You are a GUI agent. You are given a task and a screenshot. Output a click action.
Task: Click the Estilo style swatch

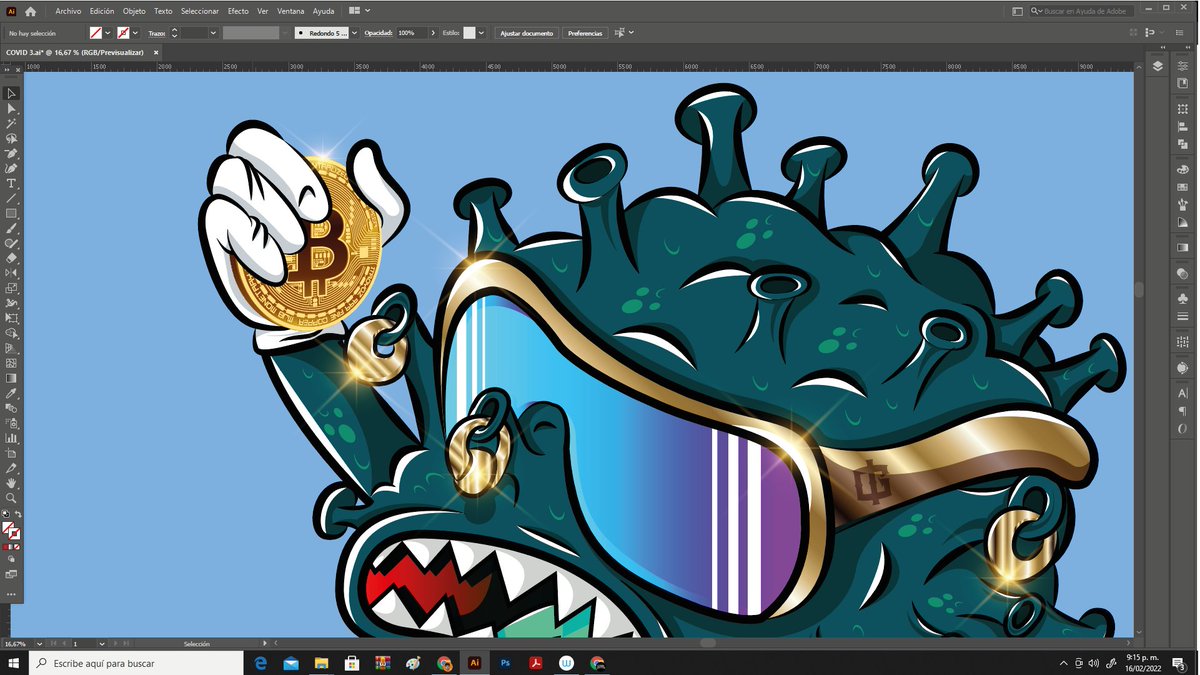click(x=469, y=33)
